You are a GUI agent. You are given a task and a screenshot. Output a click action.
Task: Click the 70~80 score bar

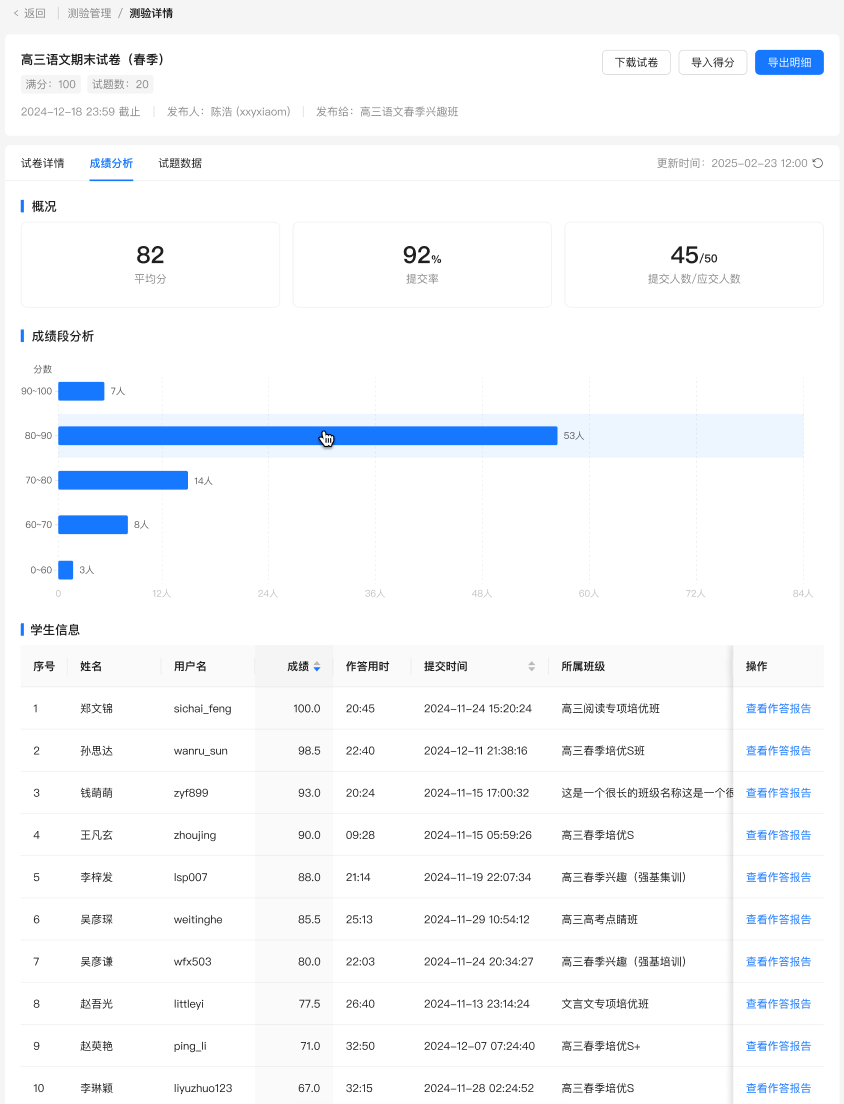[x=123, y=480]
